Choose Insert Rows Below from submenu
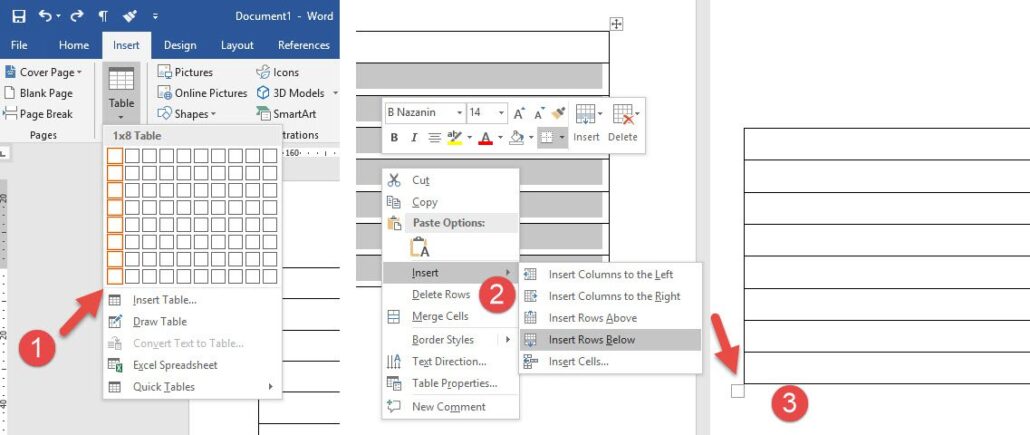The width and height of the screenshot is (1030, 435). [591, 340]
